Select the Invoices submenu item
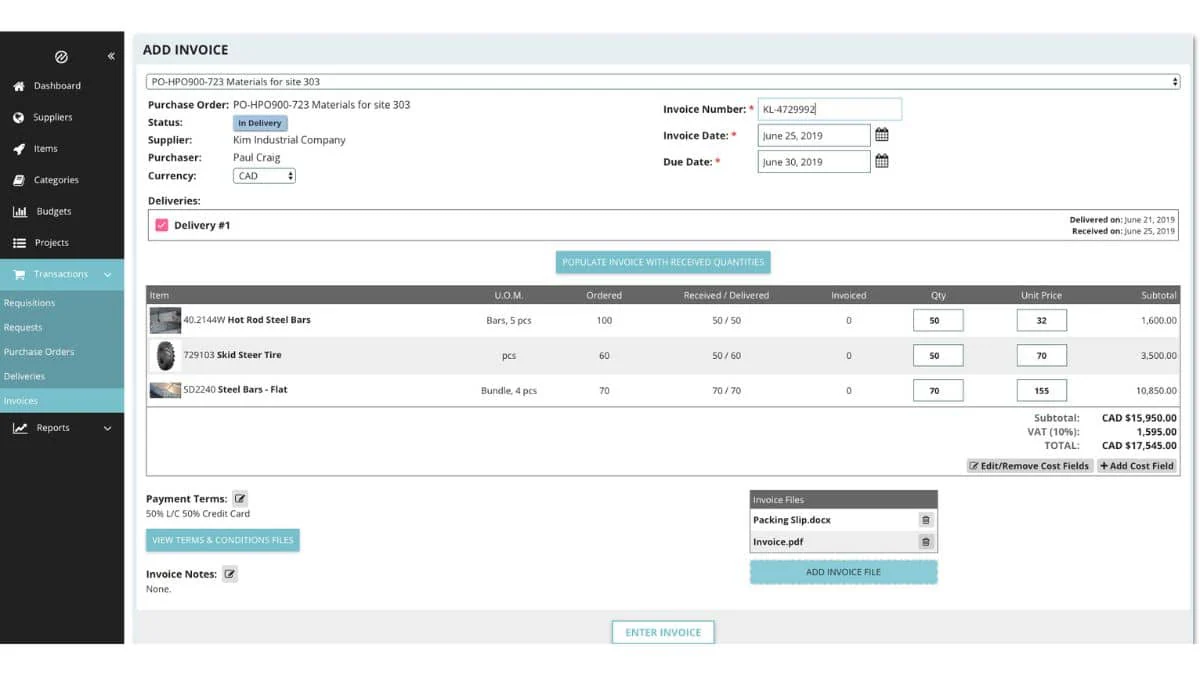This screenshot has width=1200, height=675. (62, 401)
